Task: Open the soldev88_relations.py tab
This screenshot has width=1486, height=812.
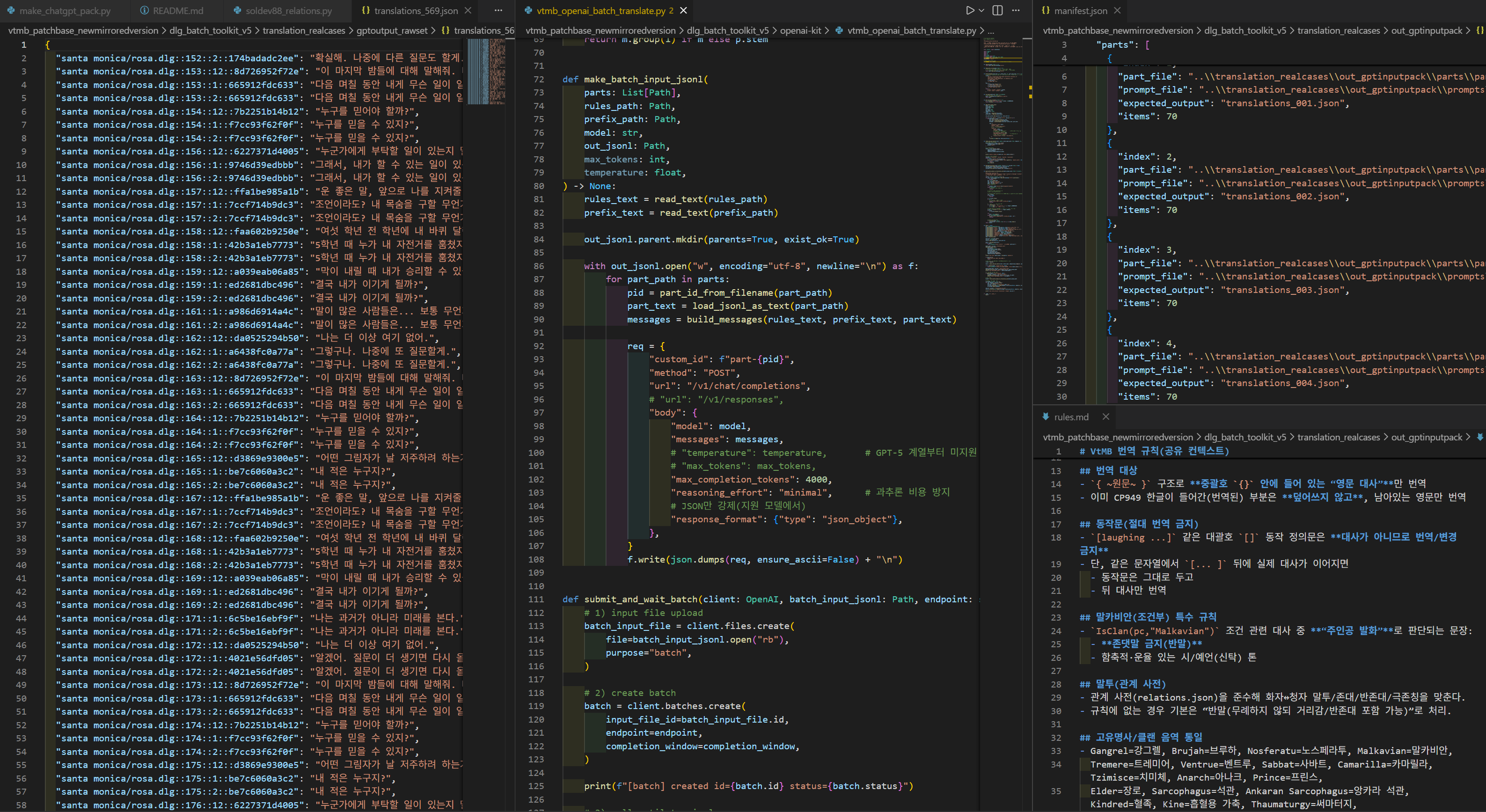Action: (288, 10)
